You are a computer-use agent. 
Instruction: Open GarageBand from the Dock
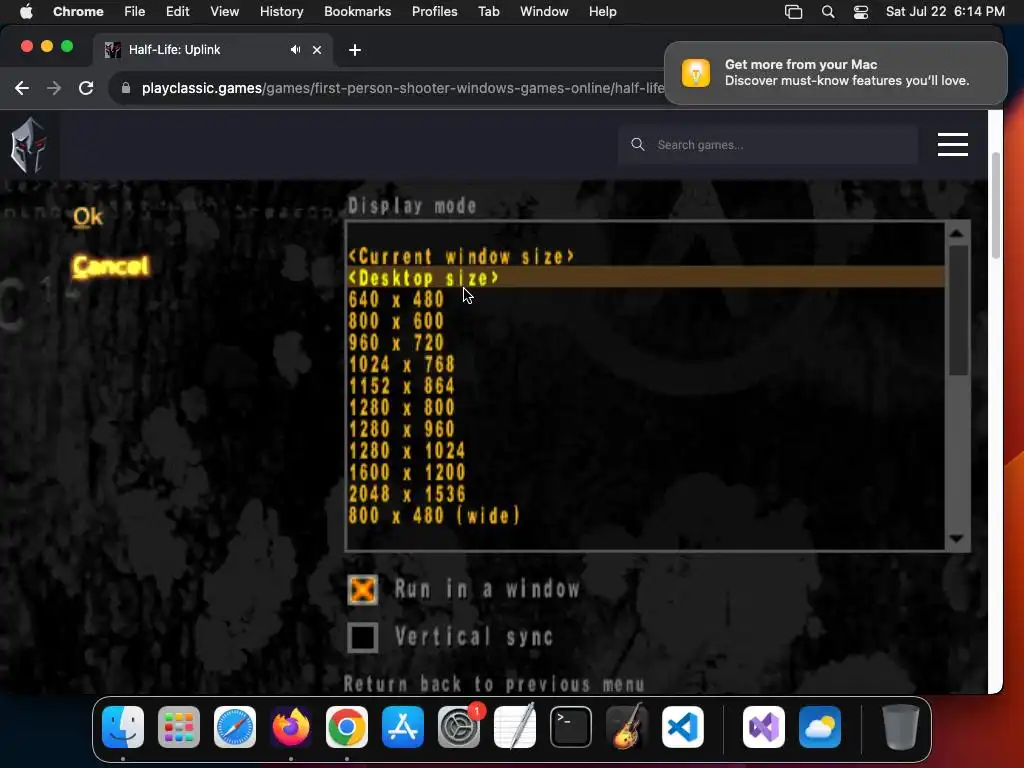tap(626, 727)
